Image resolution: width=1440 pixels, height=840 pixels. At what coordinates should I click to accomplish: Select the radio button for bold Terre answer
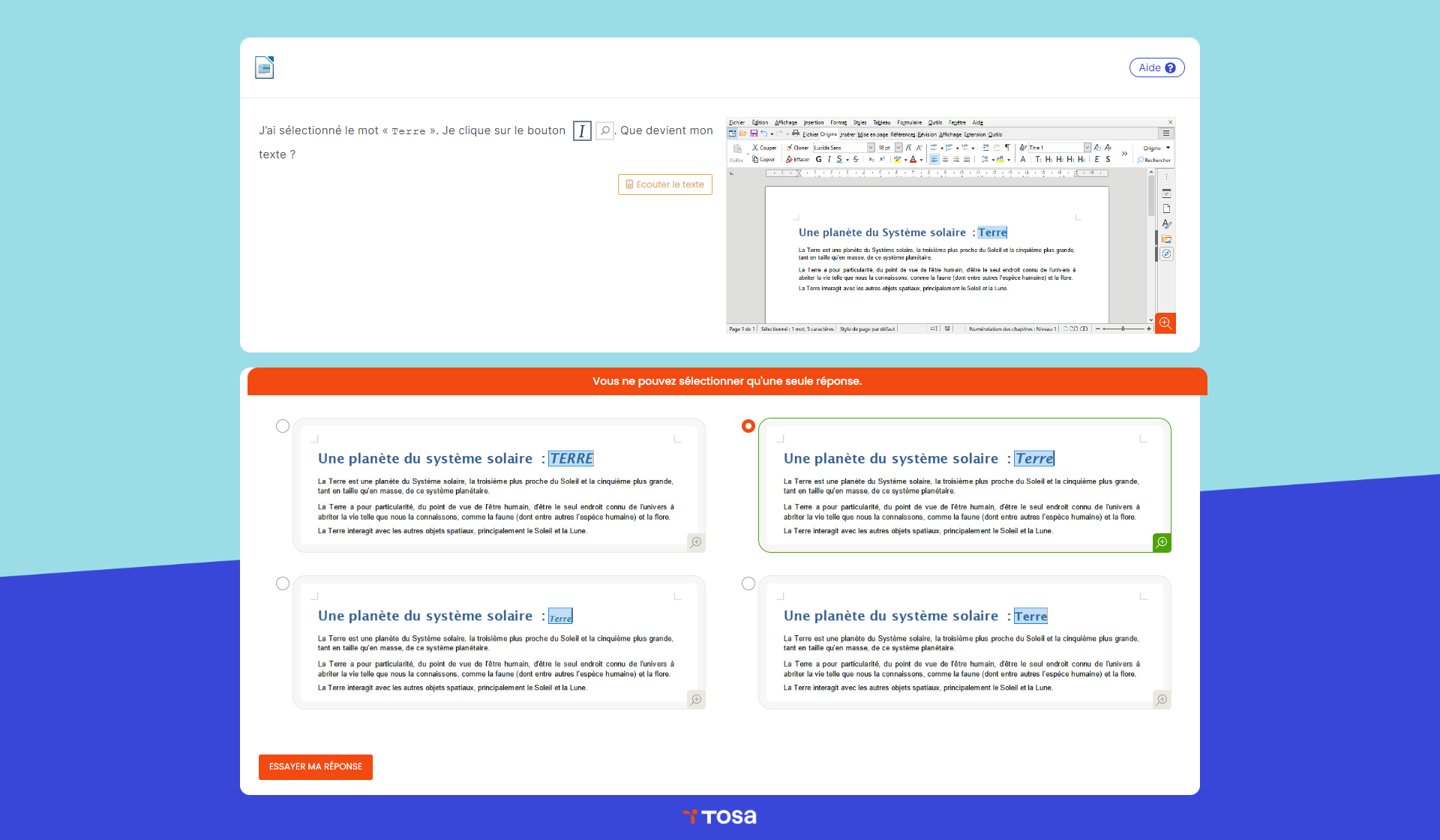[748, 583]
